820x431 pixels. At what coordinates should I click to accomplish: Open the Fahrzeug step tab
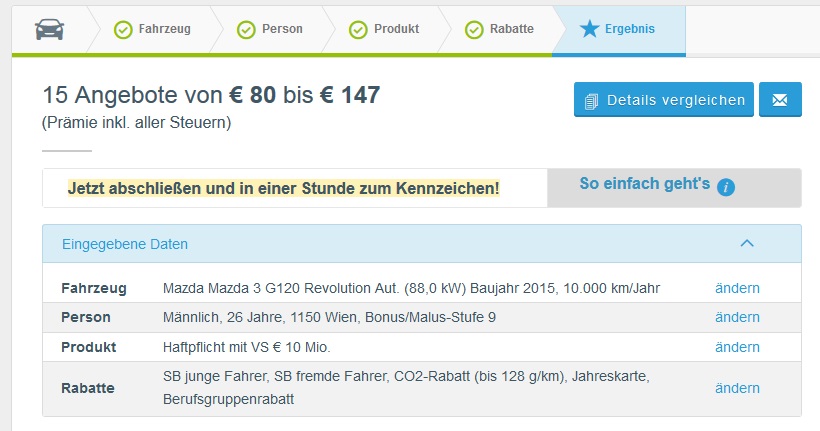pos(153,29)
